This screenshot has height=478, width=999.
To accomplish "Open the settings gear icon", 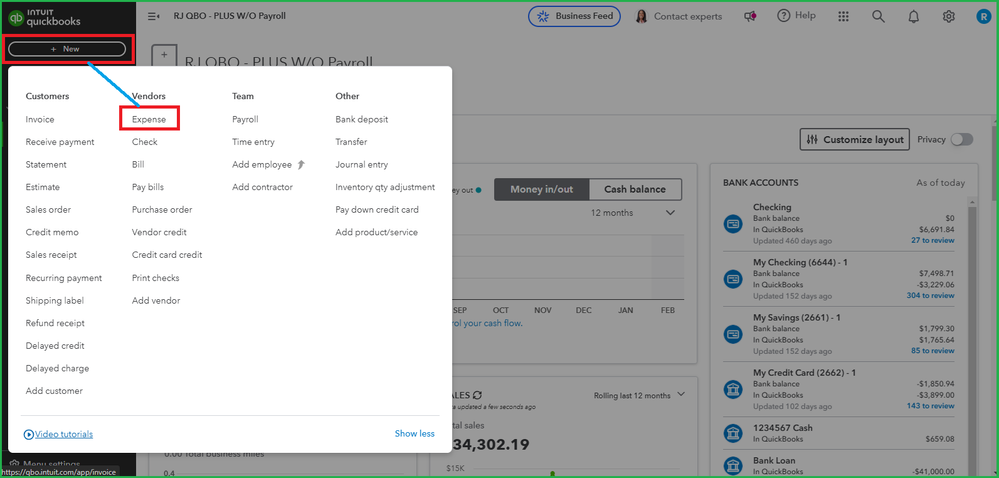I will (x=949, y=17).
